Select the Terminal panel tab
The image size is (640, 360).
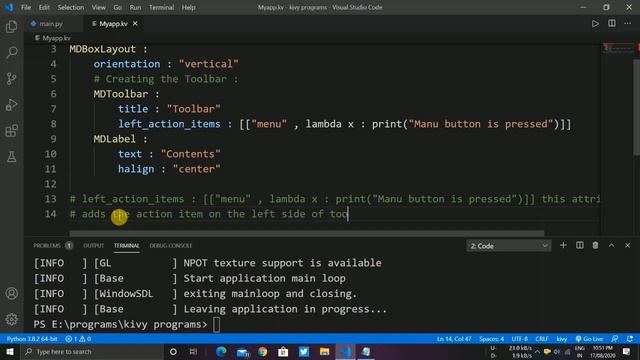click(x=127, y=245)
